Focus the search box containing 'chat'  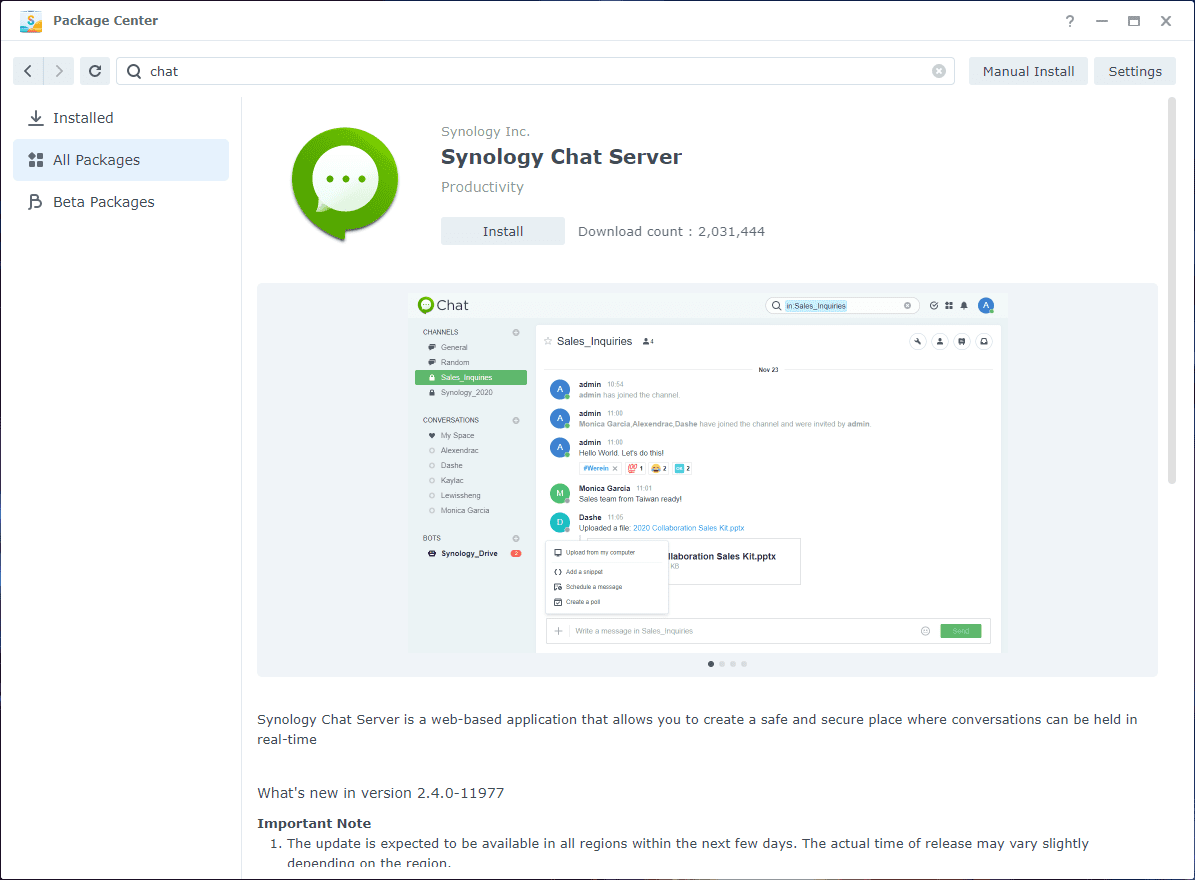pyautogui.click(x=535, y=71)
